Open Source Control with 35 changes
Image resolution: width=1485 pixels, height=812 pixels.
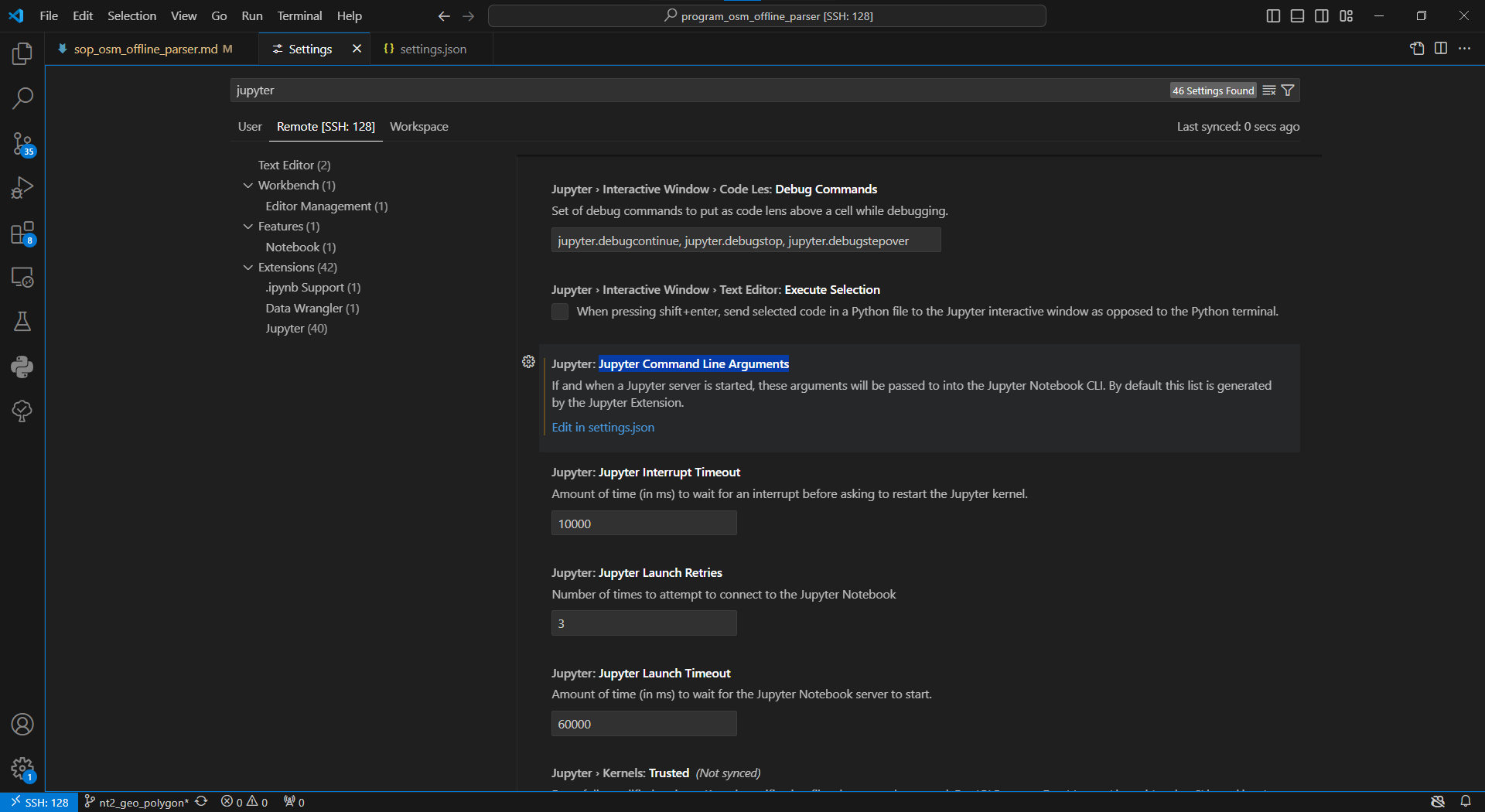(22, 143)
